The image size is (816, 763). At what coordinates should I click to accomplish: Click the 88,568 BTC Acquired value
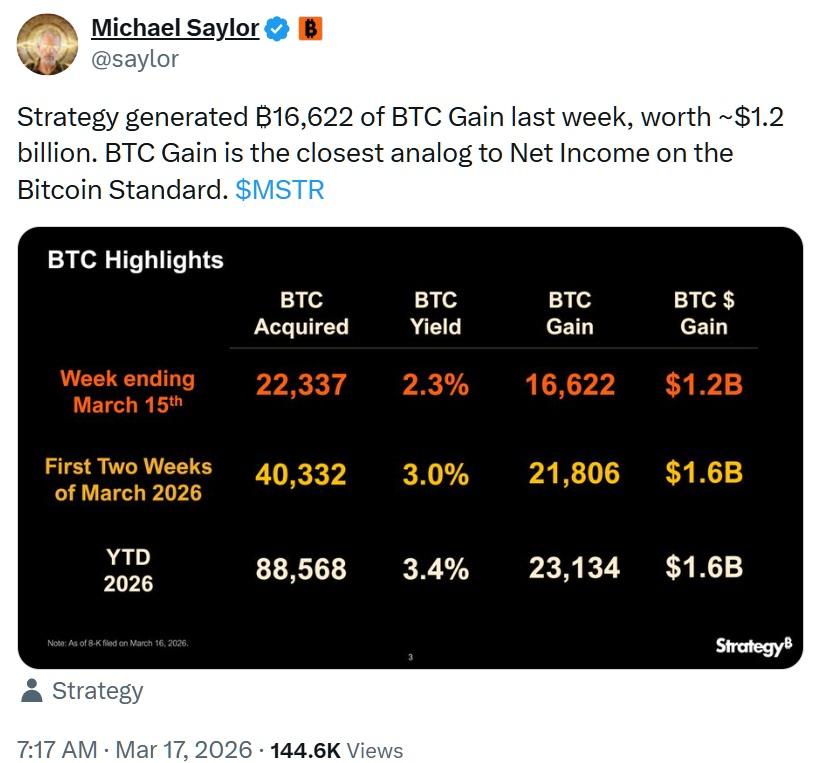click(x=301, y=570)
